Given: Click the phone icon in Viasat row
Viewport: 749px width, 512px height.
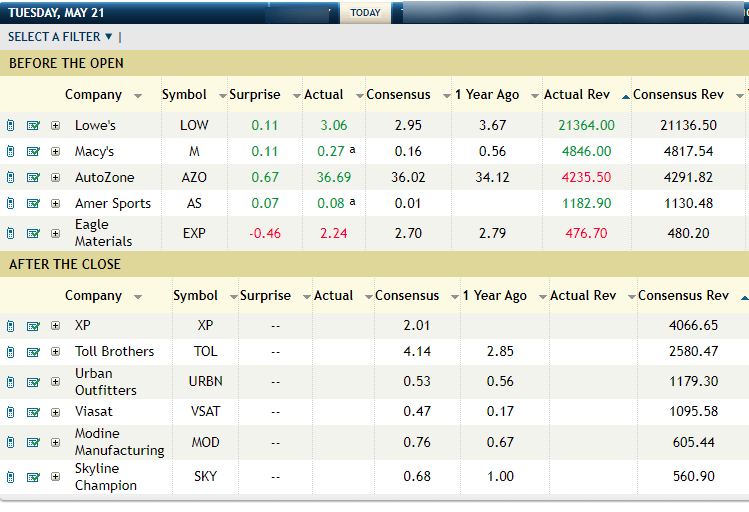Looking at the screenshot, I should (11, 412).
